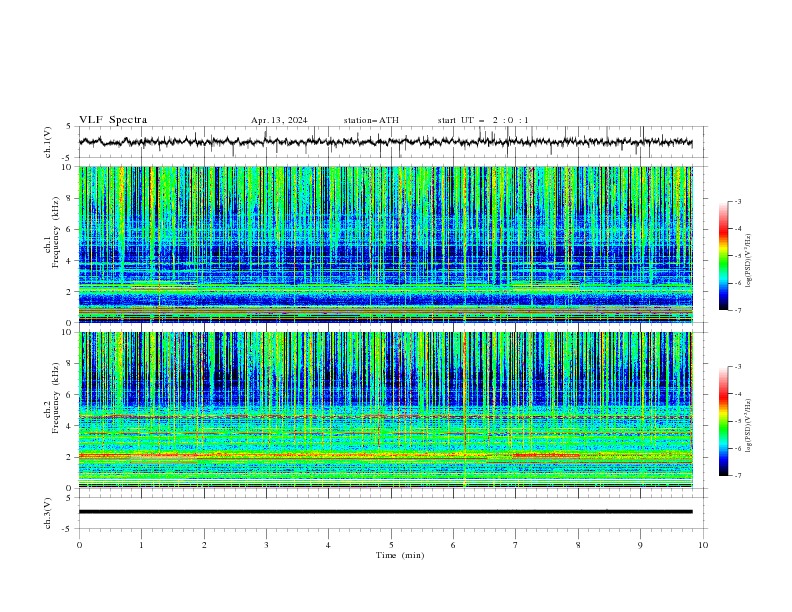Click the time axis tick label "3"

266,545
